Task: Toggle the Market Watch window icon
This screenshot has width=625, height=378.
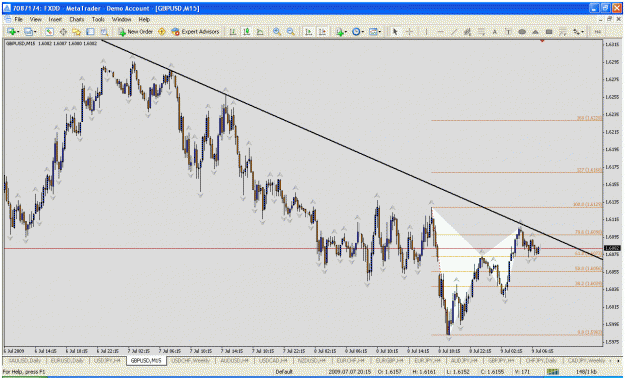Action: [x=49, y=32]
